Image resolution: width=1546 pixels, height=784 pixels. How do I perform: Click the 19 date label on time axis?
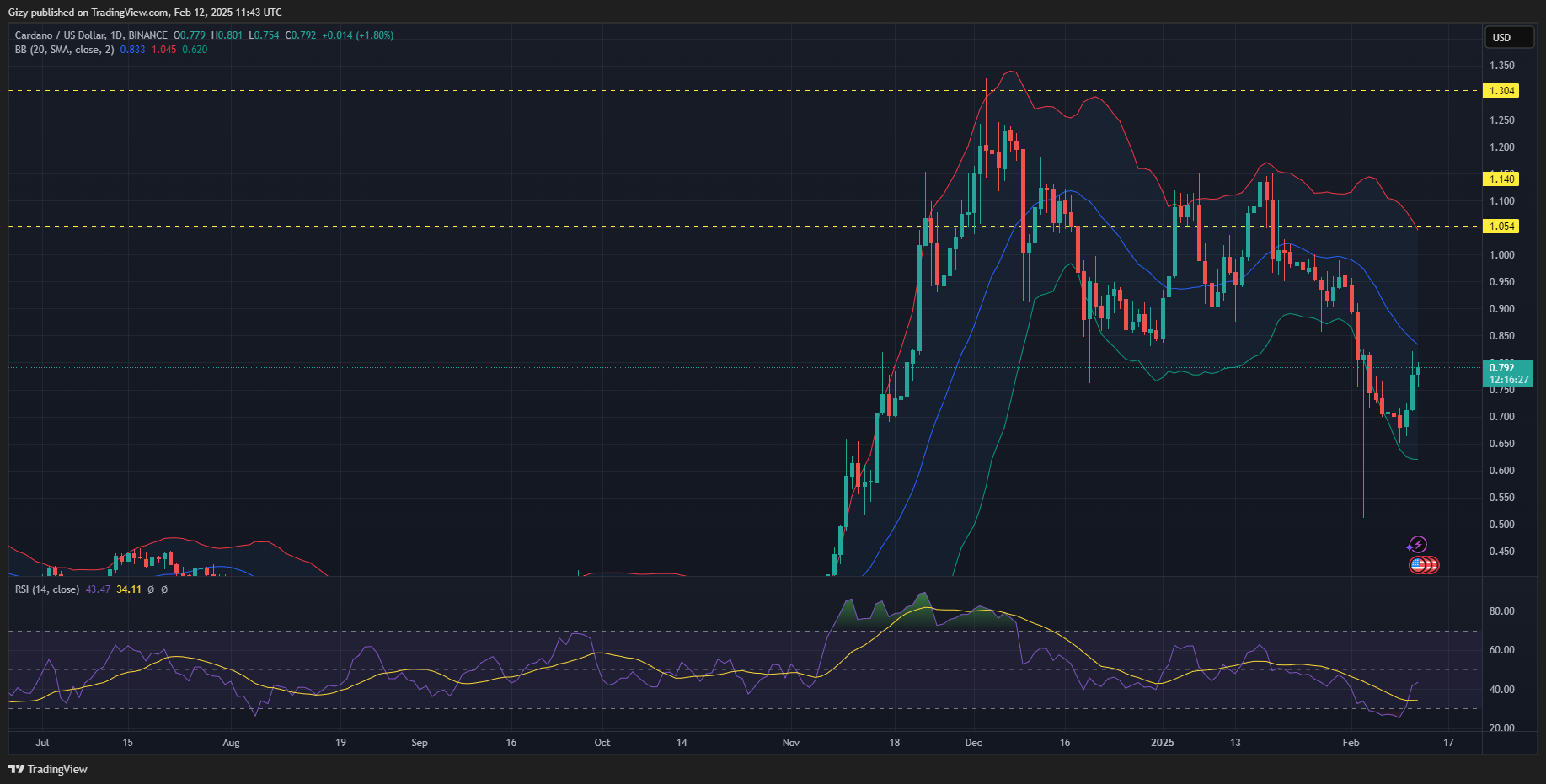click(x=340, y=743)
